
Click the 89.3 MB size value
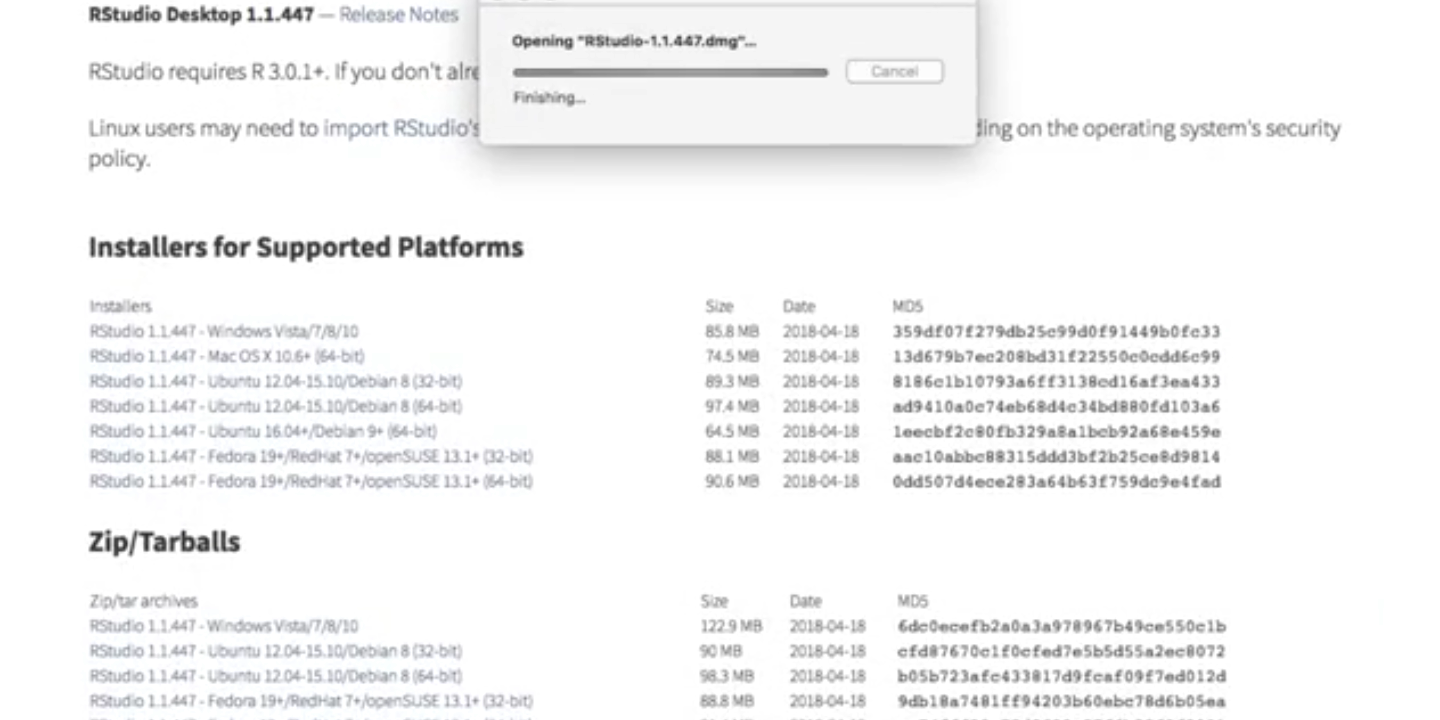732,381
